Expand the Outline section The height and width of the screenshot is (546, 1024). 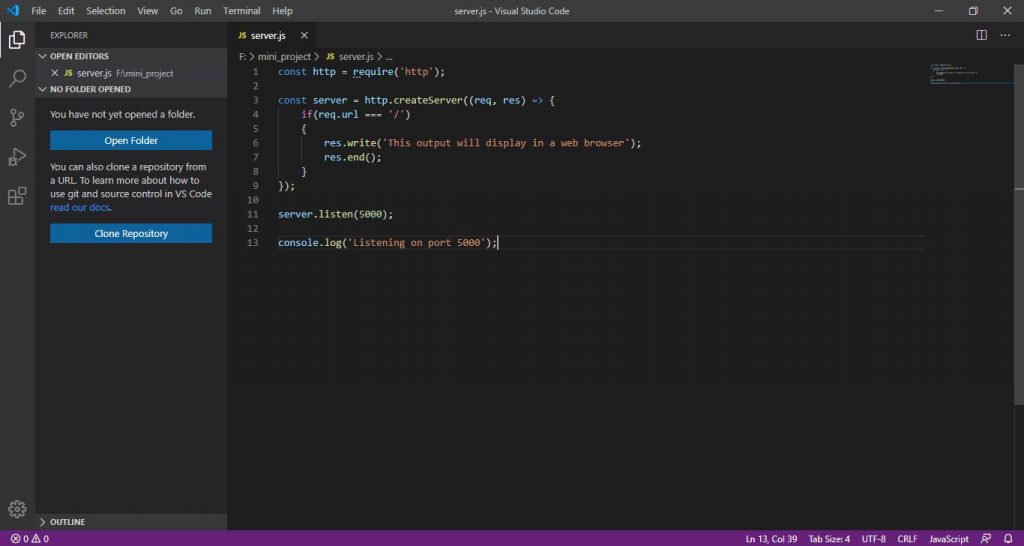click(131, 522)
